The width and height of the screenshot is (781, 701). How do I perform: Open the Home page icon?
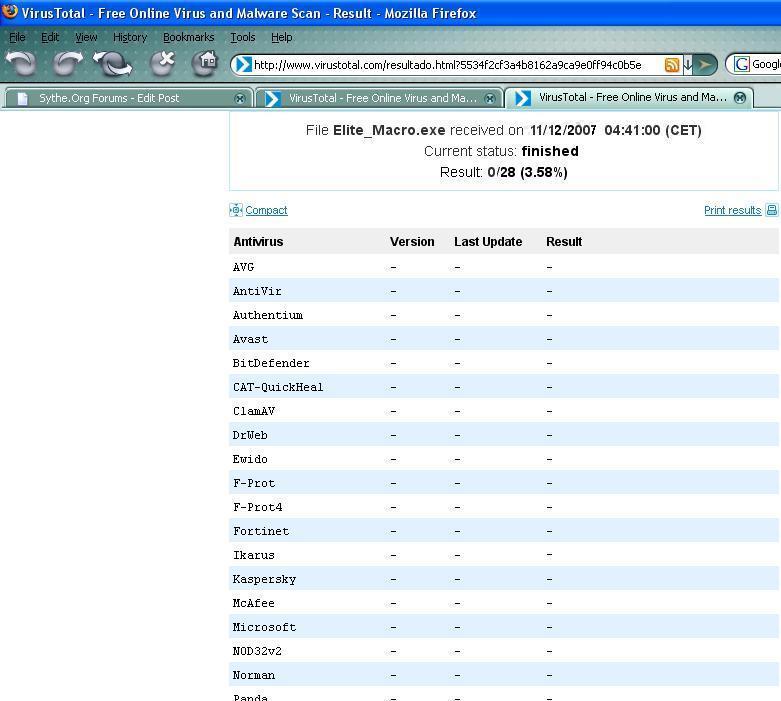(205, 64)
